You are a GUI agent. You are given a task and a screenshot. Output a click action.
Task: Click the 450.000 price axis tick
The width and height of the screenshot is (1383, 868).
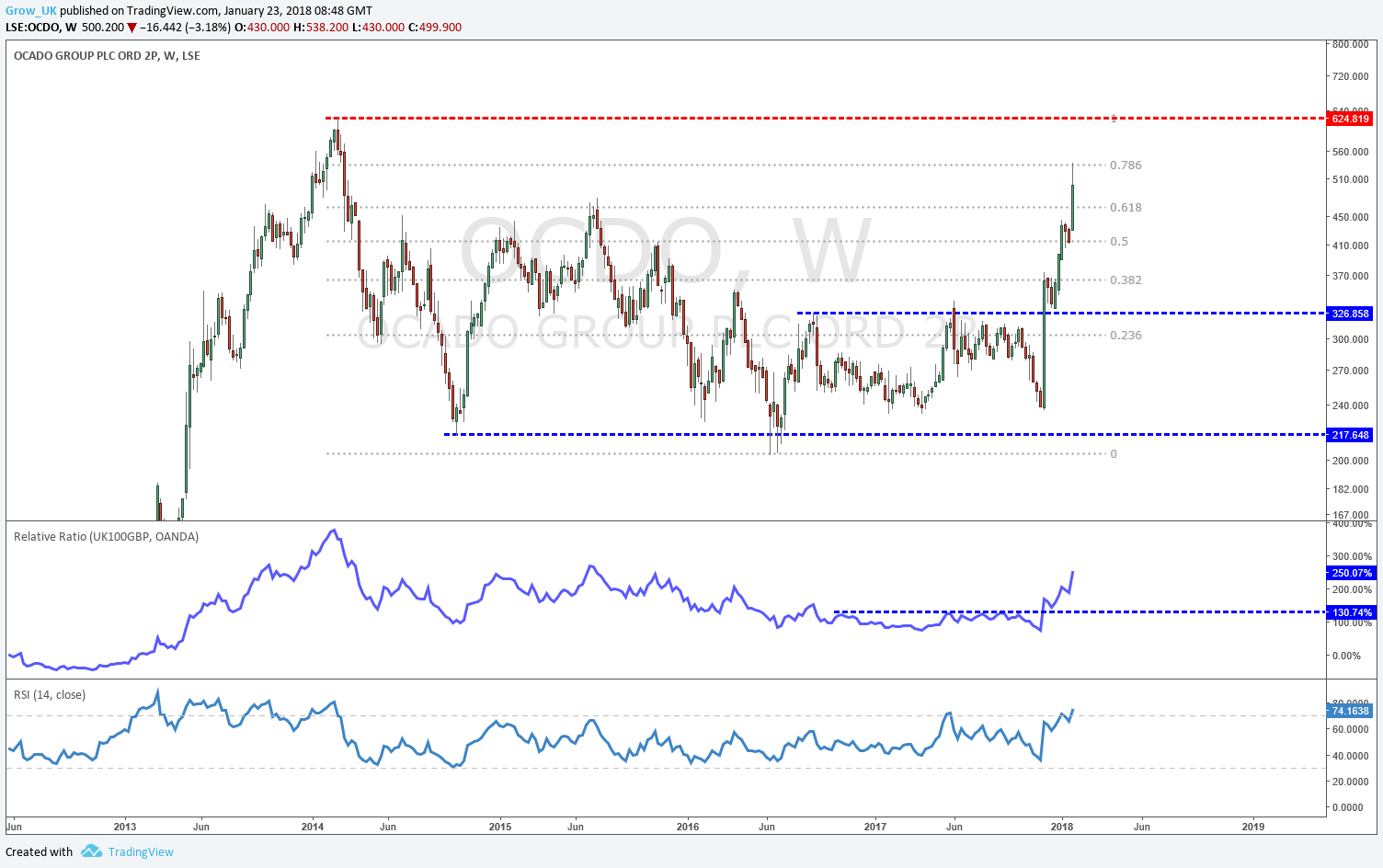pyautogui.click(x=1351, y=218)
